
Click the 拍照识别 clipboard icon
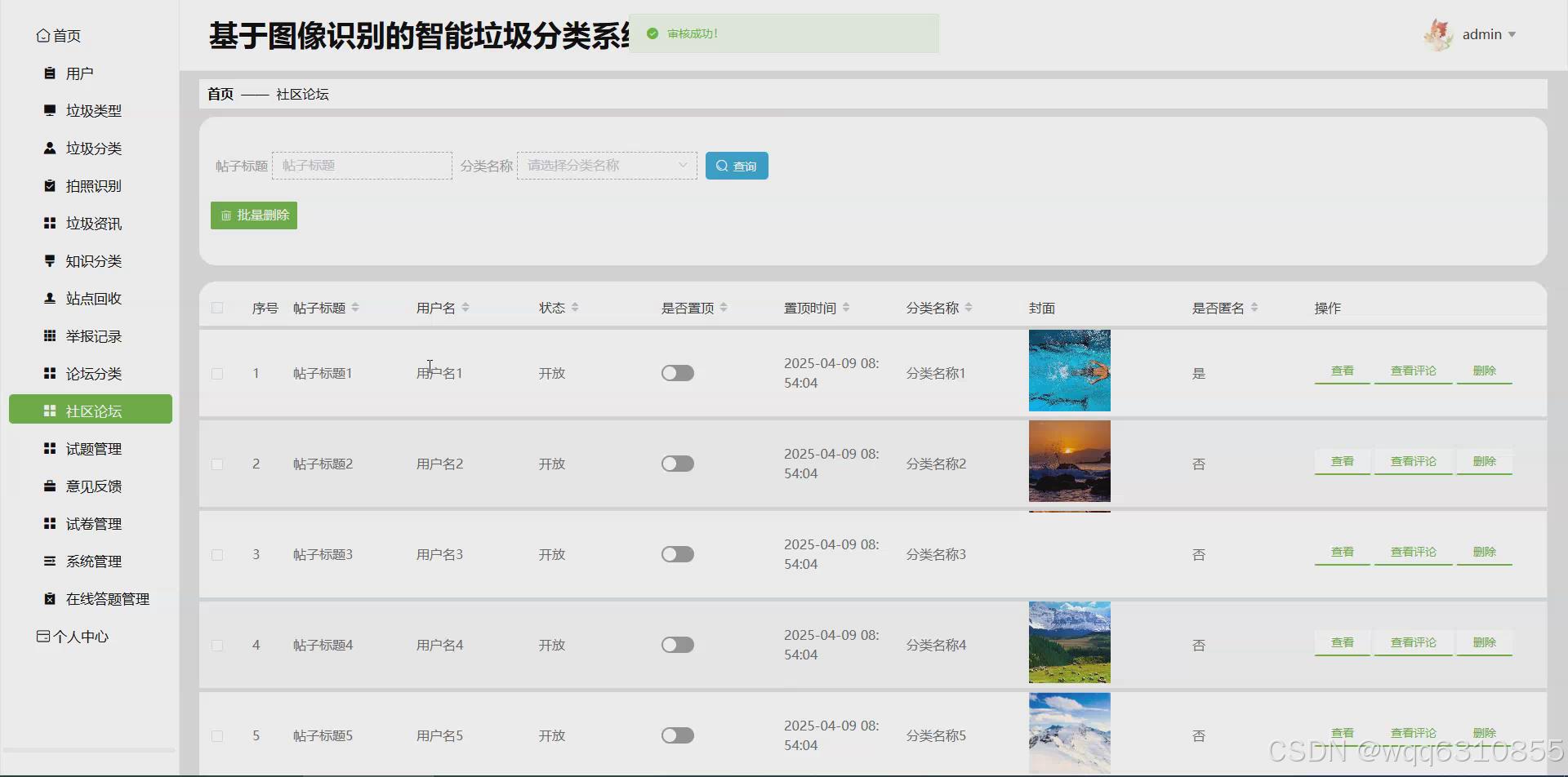tap(50, 185)
